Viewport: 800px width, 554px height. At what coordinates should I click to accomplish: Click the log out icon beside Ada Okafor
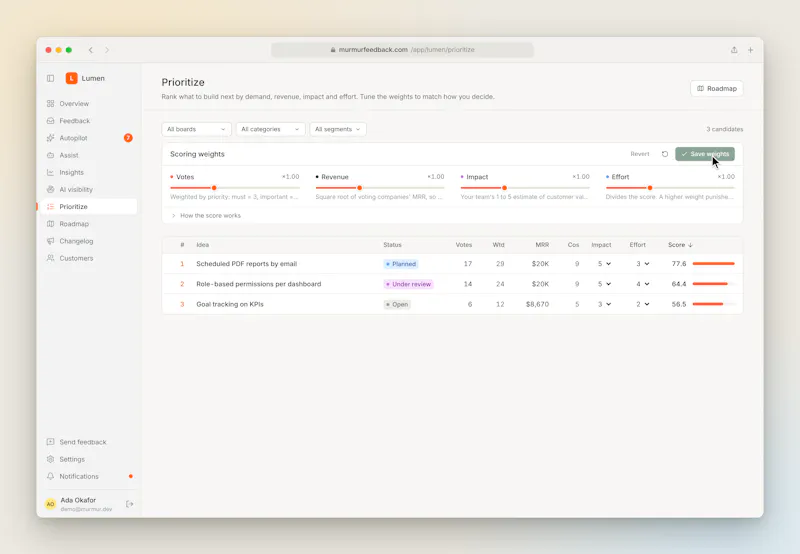tap(130, 504)
